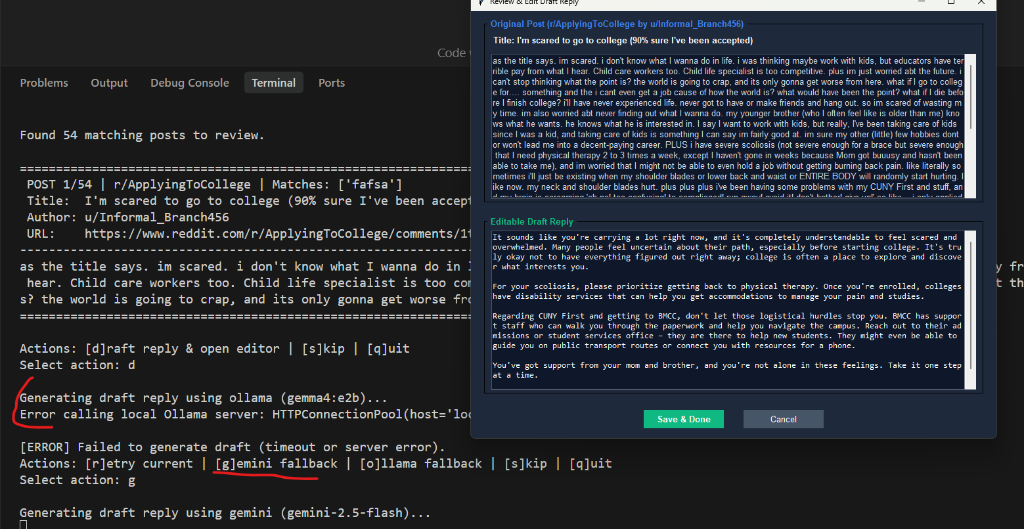
Task: Click the draft sentence 'You've got support from your mom'
Action: (726, 370)
